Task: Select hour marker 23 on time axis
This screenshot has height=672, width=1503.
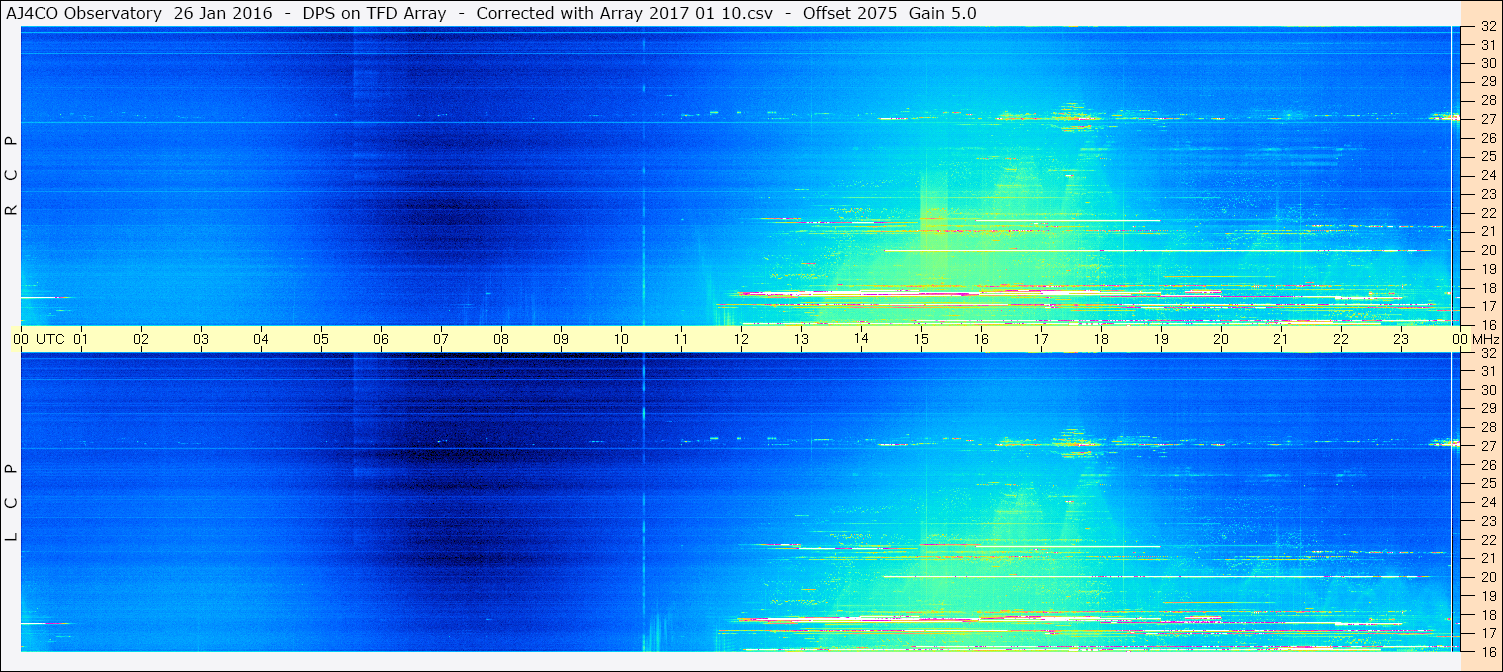Action: pyautogui.click(x=1401, y=339)
